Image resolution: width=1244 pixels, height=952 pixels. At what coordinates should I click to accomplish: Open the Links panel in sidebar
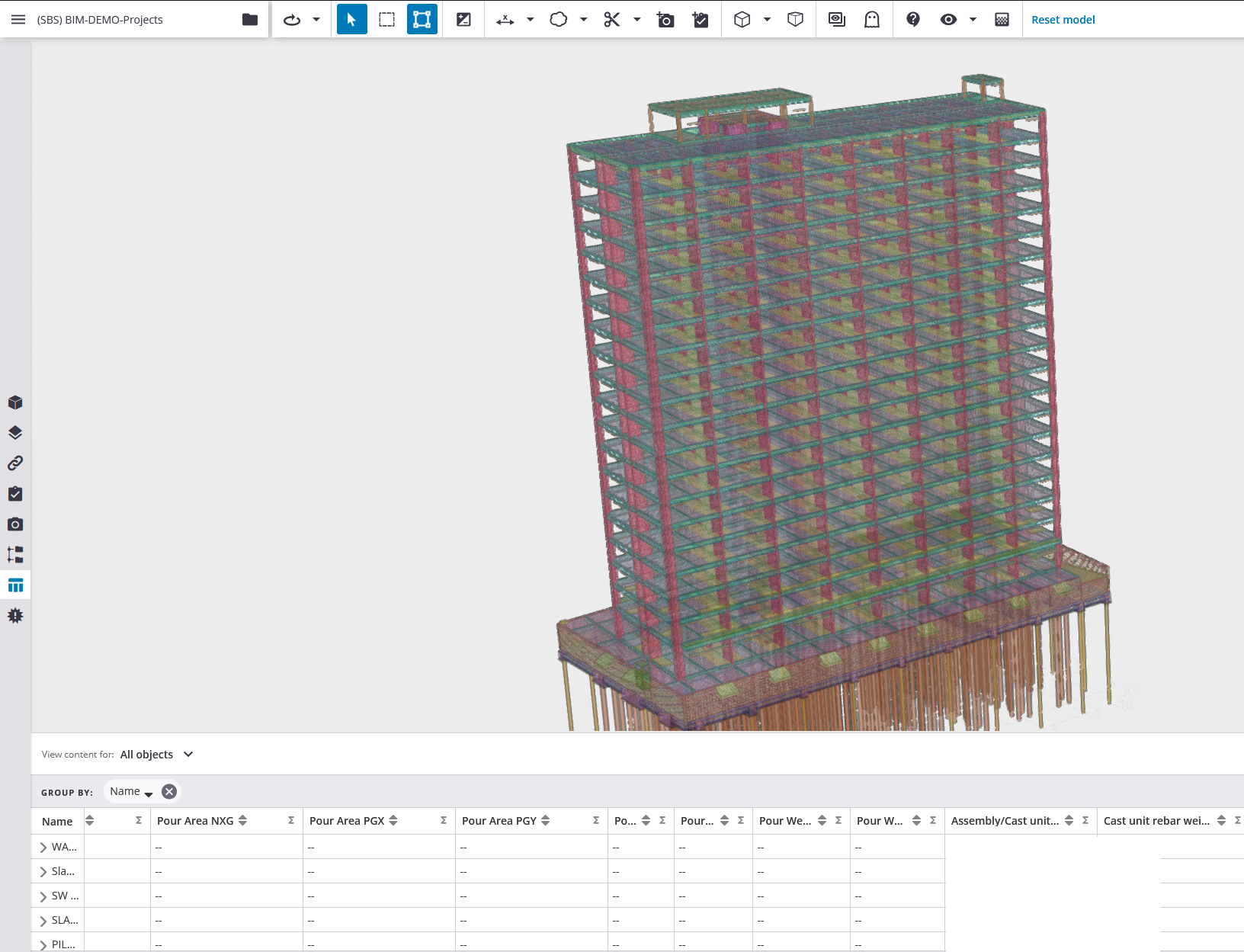[15, 463]
